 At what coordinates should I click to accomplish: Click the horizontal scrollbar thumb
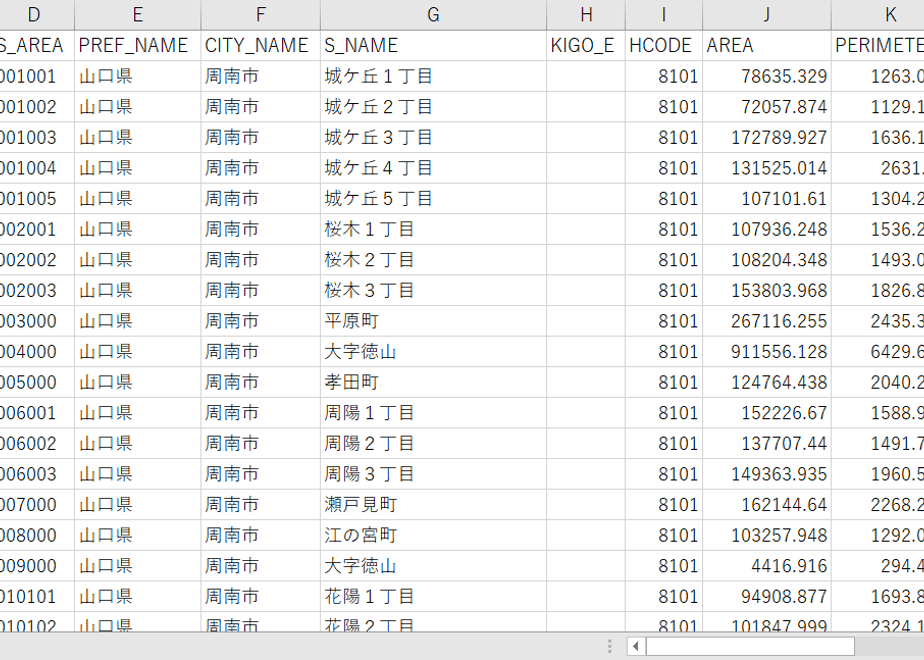(750, 646)
